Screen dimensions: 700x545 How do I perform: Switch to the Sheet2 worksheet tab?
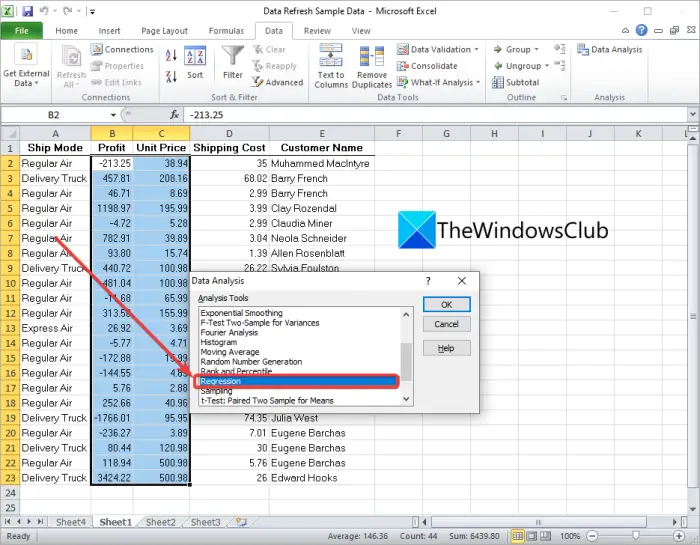[161, 522]
